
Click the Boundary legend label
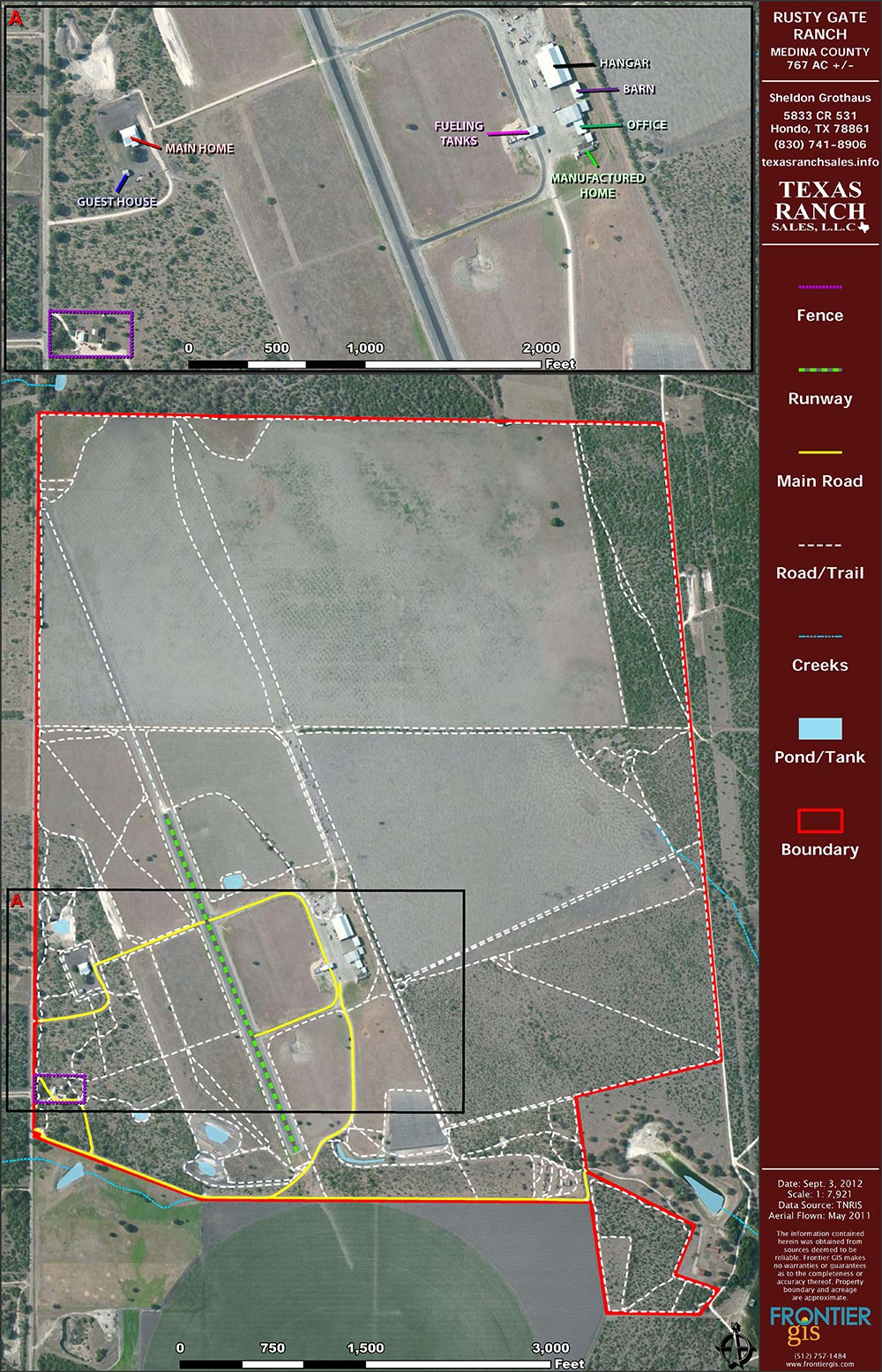coord(820,849)
